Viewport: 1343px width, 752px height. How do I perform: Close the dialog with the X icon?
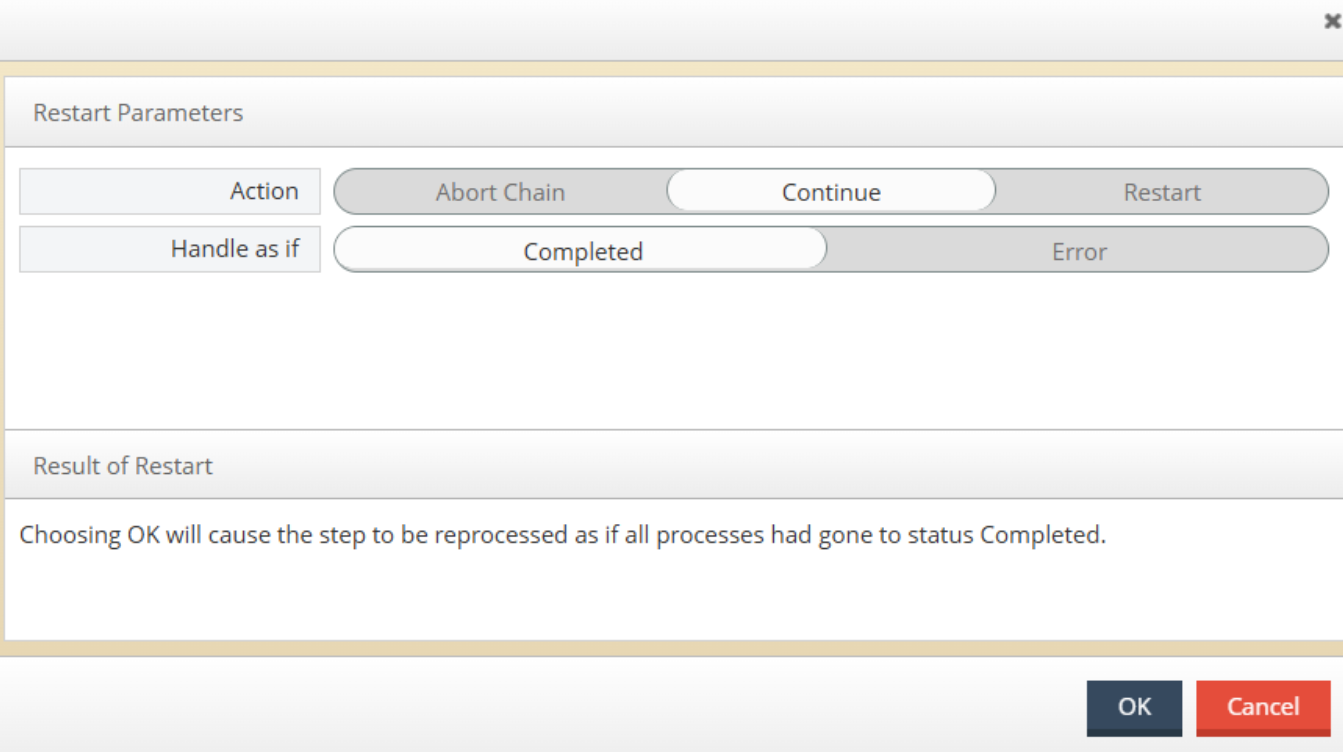coord(1332,21)
